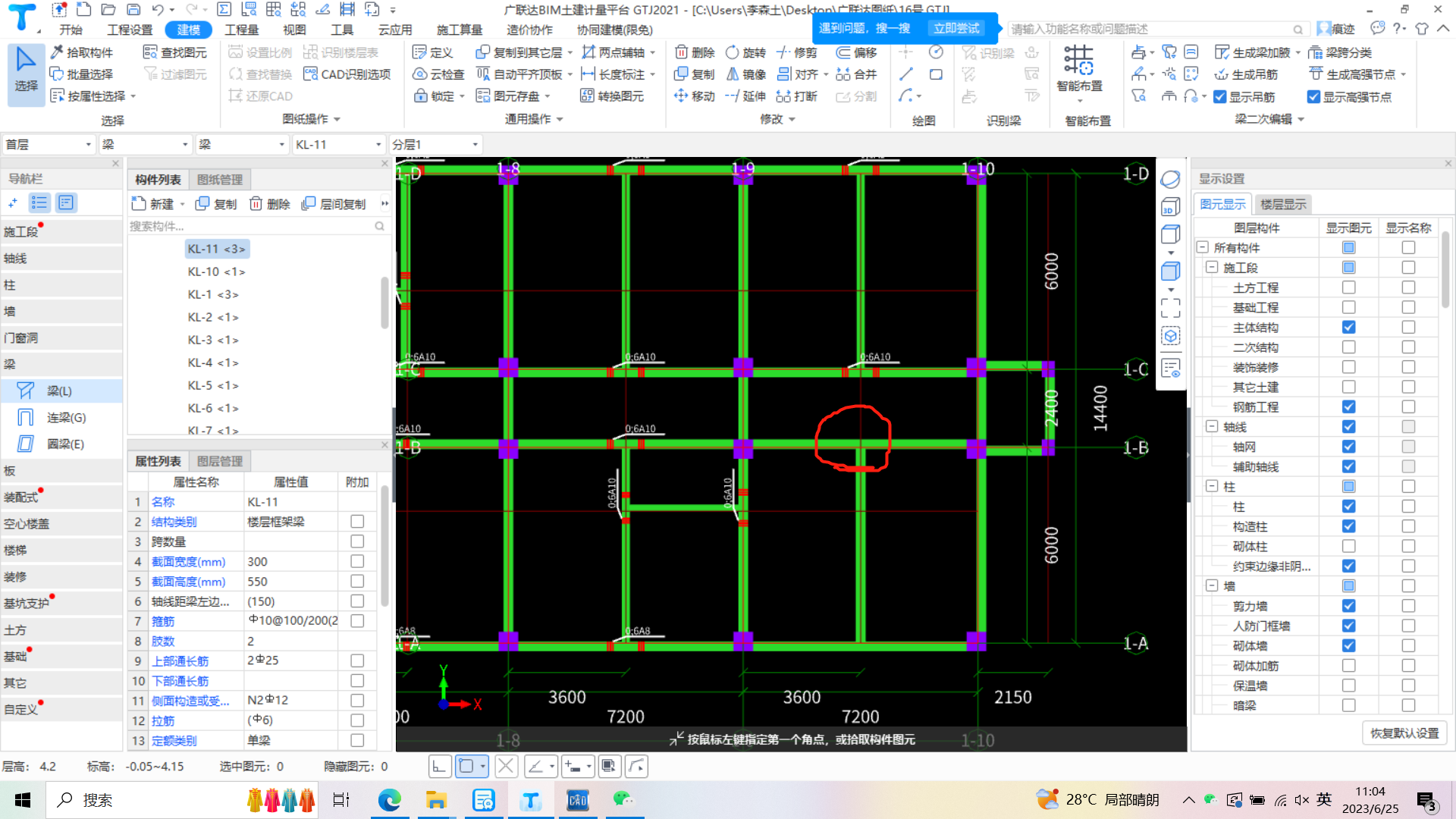Open the 视图 ribbon tab
The height and width of the screenshot is (819, 1456).
pos(294,30)
